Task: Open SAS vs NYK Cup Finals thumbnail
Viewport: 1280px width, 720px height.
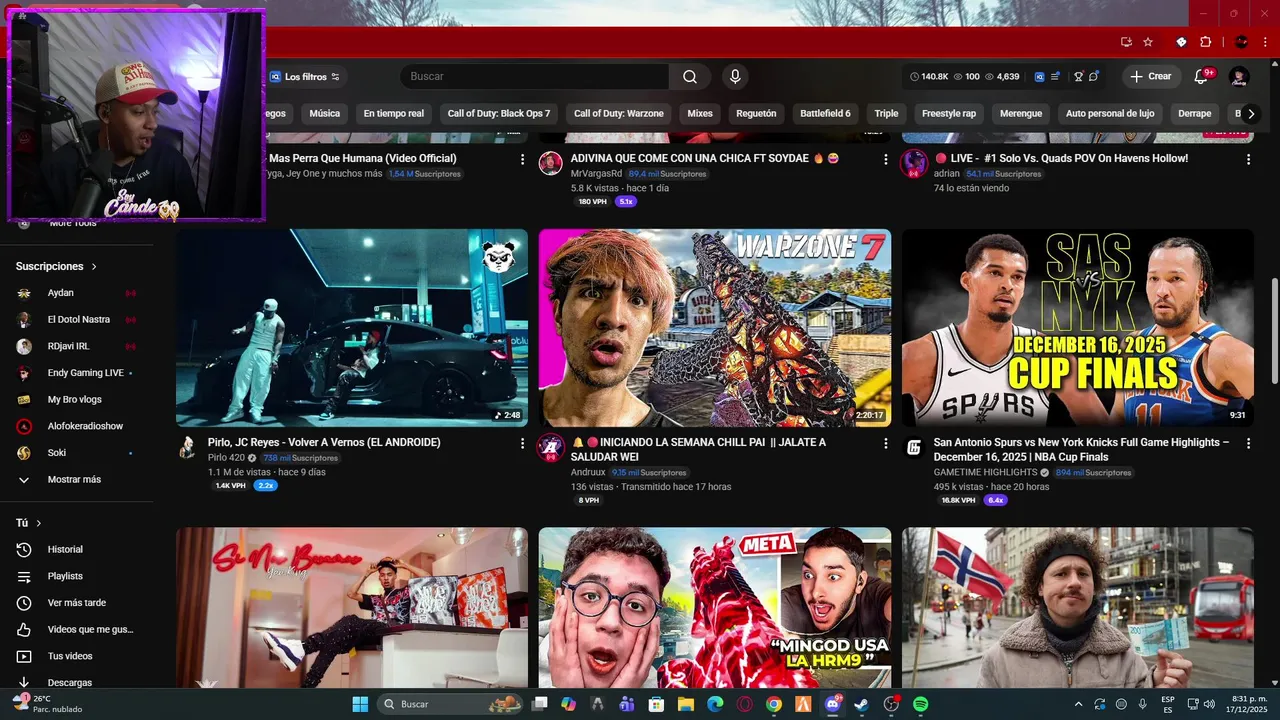Action: [1078, 328]
